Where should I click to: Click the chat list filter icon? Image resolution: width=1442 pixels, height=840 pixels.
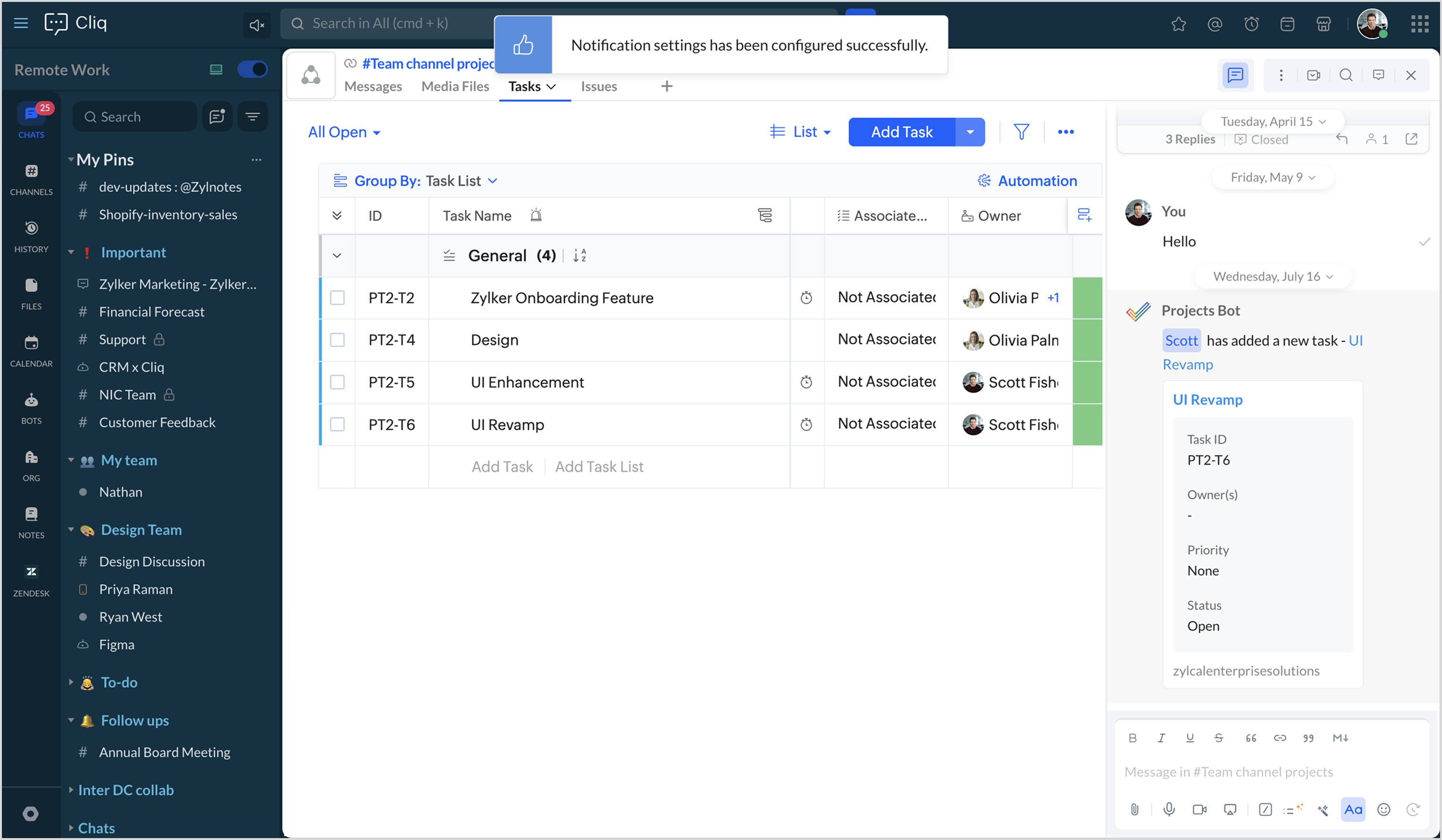pos(252,117)
